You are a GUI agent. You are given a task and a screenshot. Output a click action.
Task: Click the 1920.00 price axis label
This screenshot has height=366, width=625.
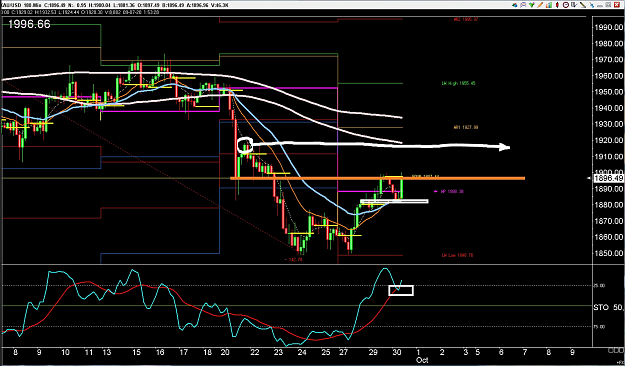[608, 140]
